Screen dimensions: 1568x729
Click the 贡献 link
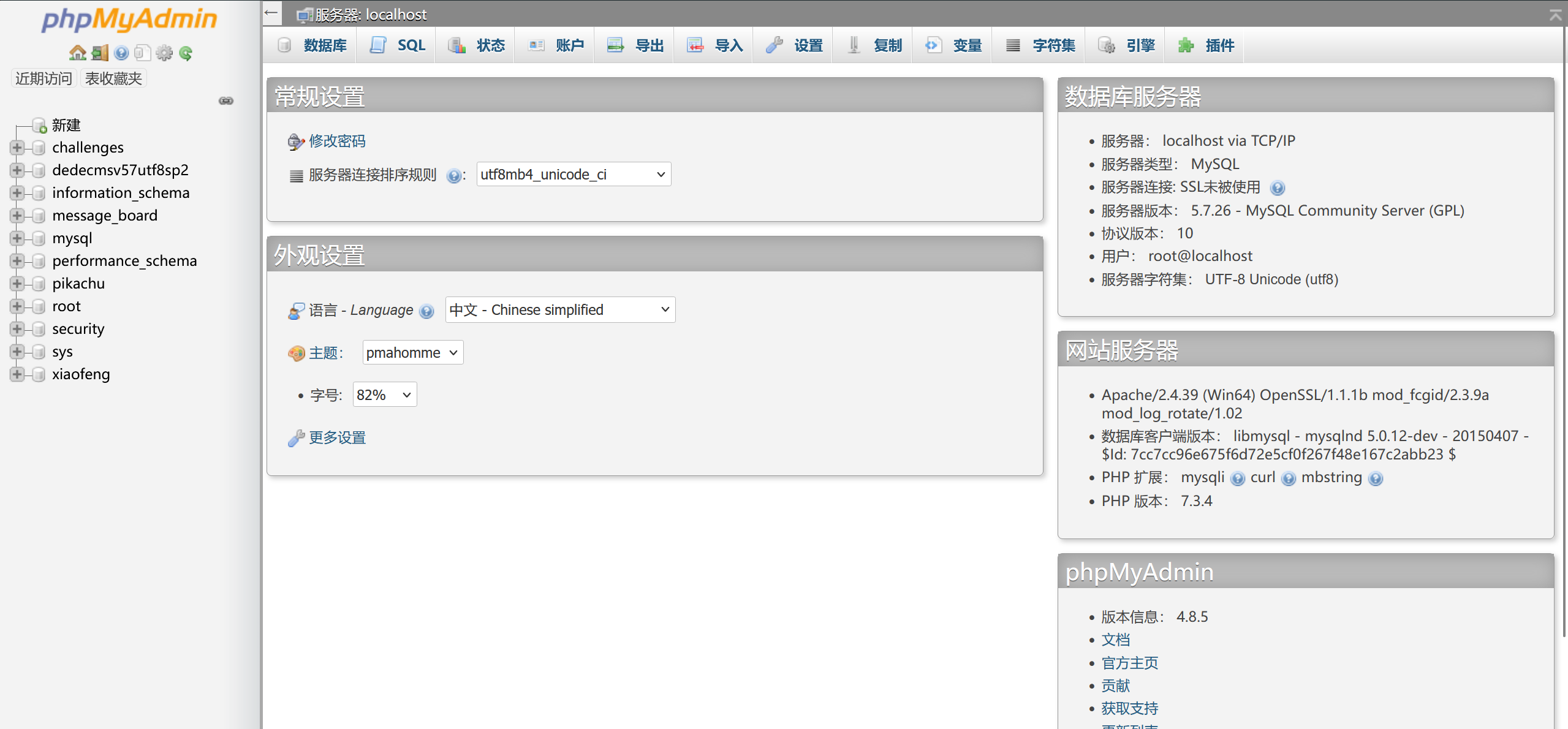point(1115,686)
